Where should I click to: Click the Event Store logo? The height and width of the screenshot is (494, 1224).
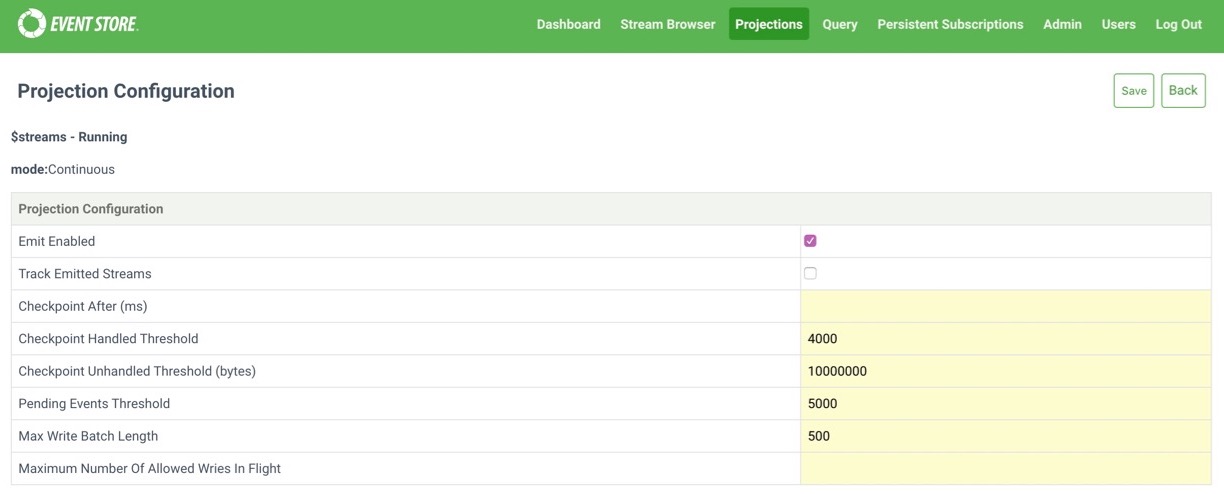click(x=78, y=24)
